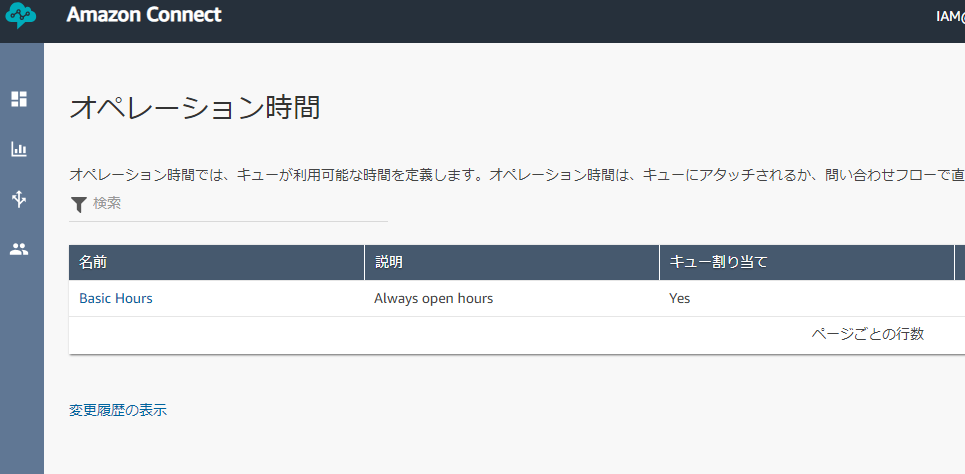
Task: Click the ページごとの行数 label
Action: click(868, 334)
